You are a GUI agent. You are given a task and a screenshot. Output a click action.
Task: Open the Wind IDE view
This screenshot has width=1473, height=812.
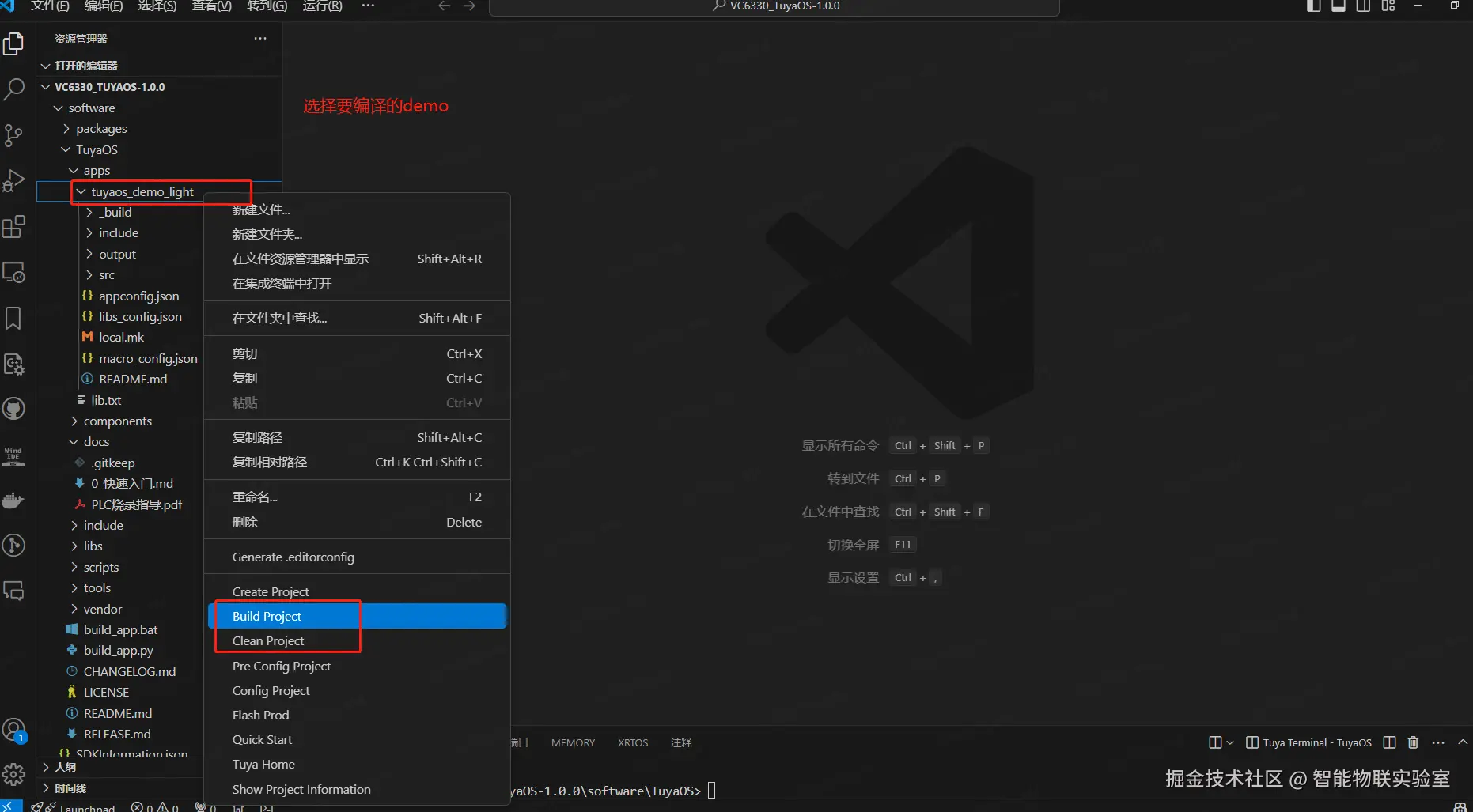[13, 455]
